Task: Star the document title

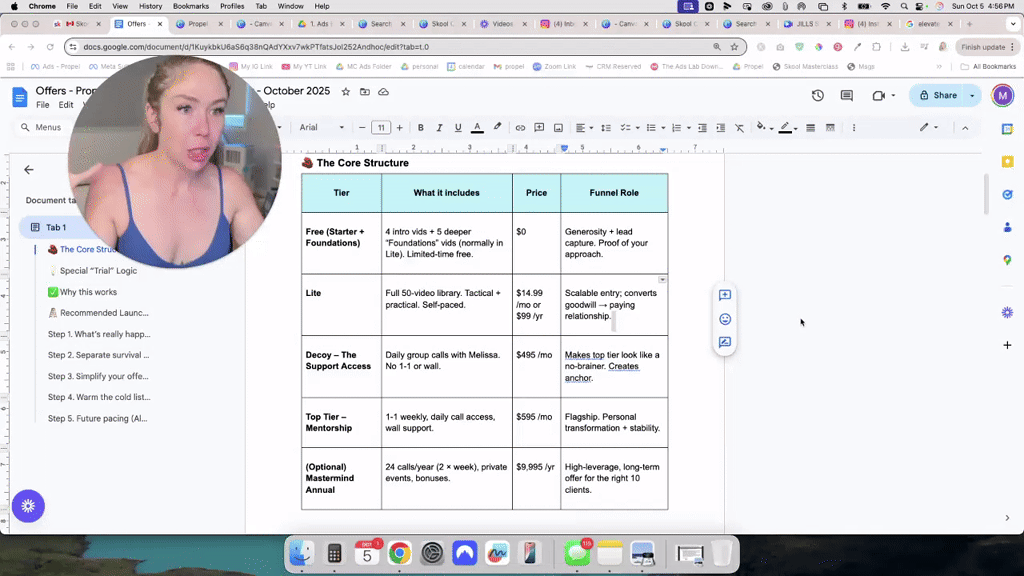Action: tap(345, 91)
